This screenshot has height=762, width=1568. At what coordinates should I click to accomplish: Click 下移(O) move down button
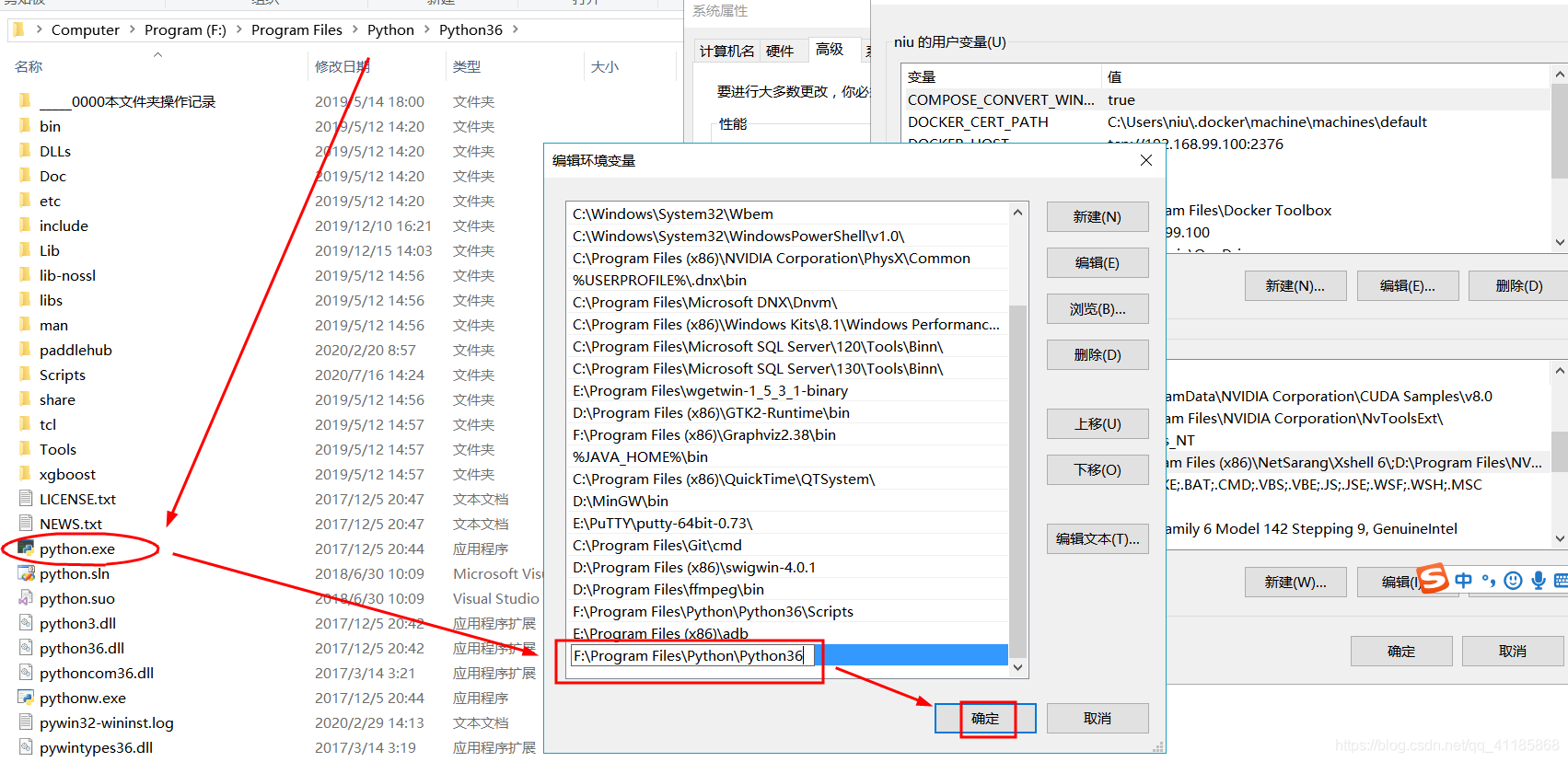coord(1098,469)
